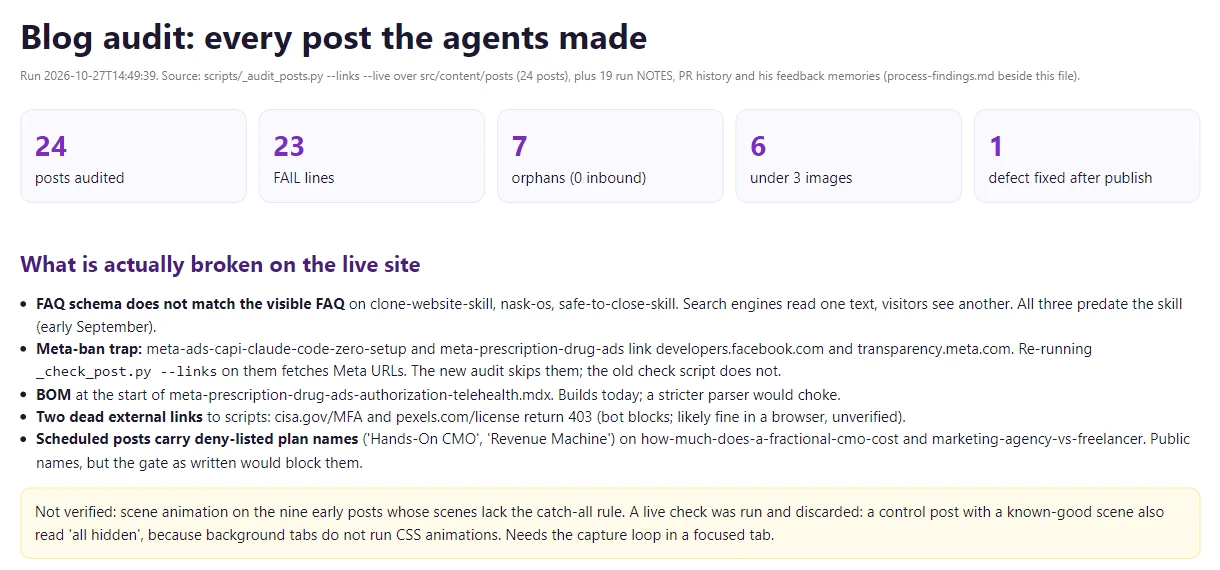The height and width of the screenshot is (570, 1220).
Task: Click 'meta-ads-capi-claude-code-zero-setup' post slug
Action: point(276,350)
